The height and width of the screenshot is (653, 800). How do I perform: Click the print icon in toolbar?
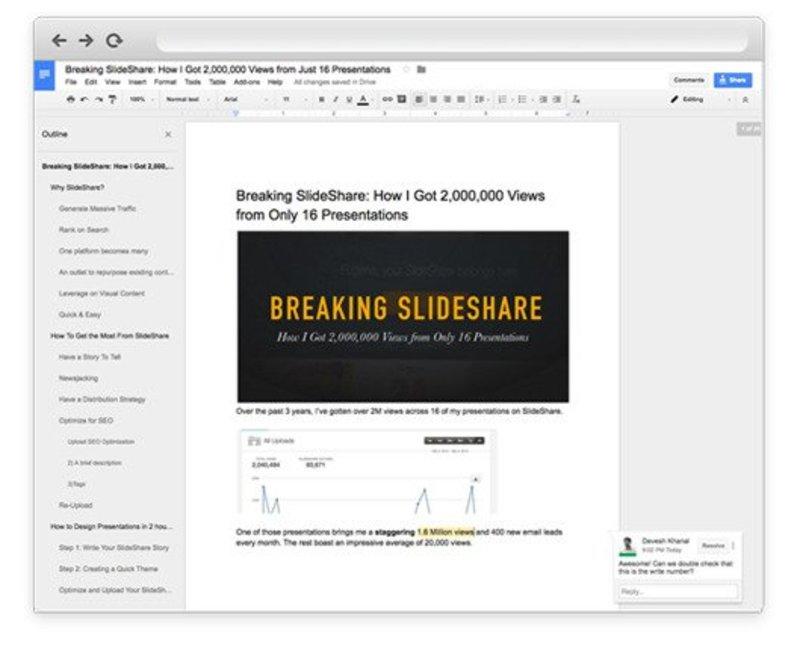coord(70,100)
